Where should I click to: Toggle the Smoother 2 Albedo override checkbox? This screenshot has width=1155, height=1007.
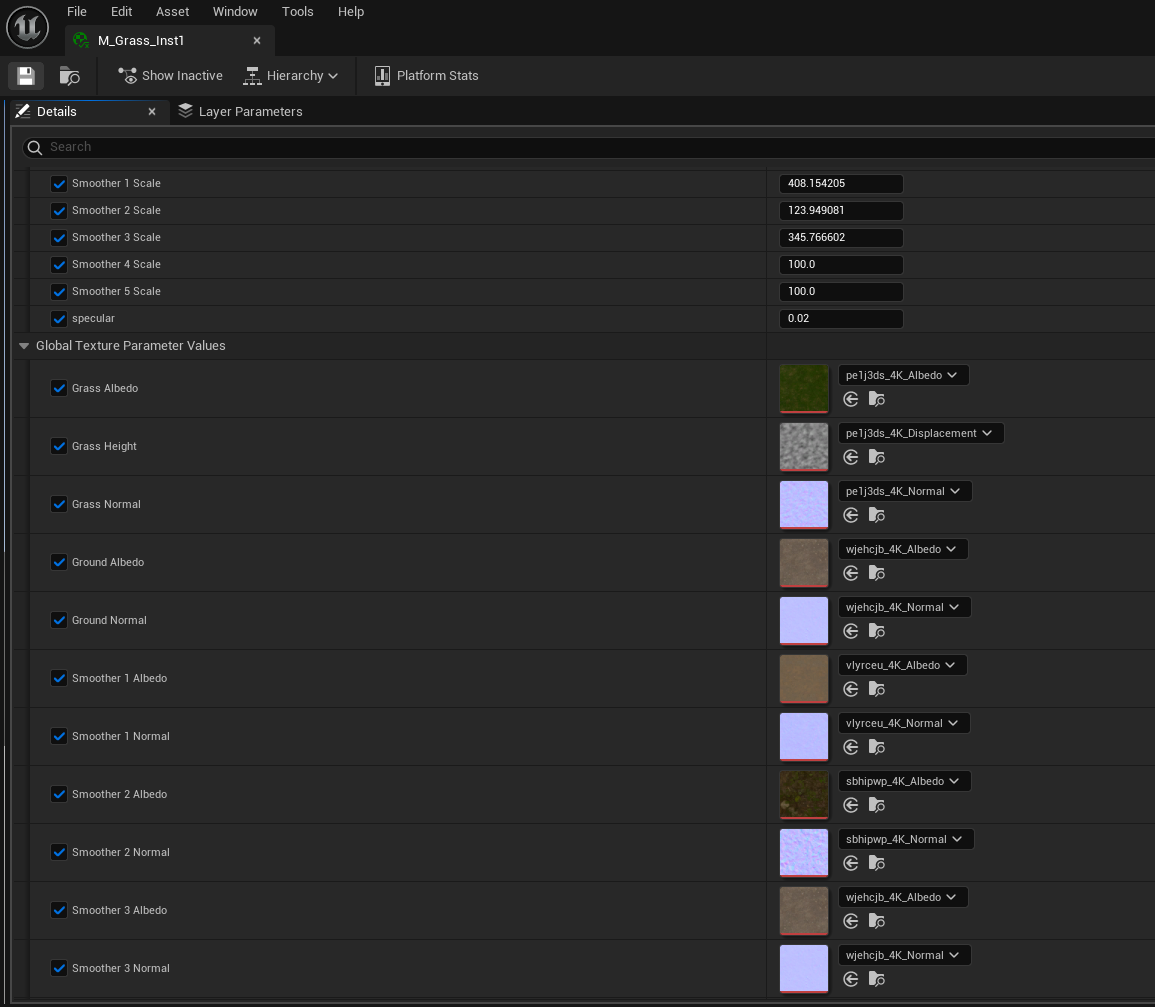pyautogui.click(x=59, y=794)
